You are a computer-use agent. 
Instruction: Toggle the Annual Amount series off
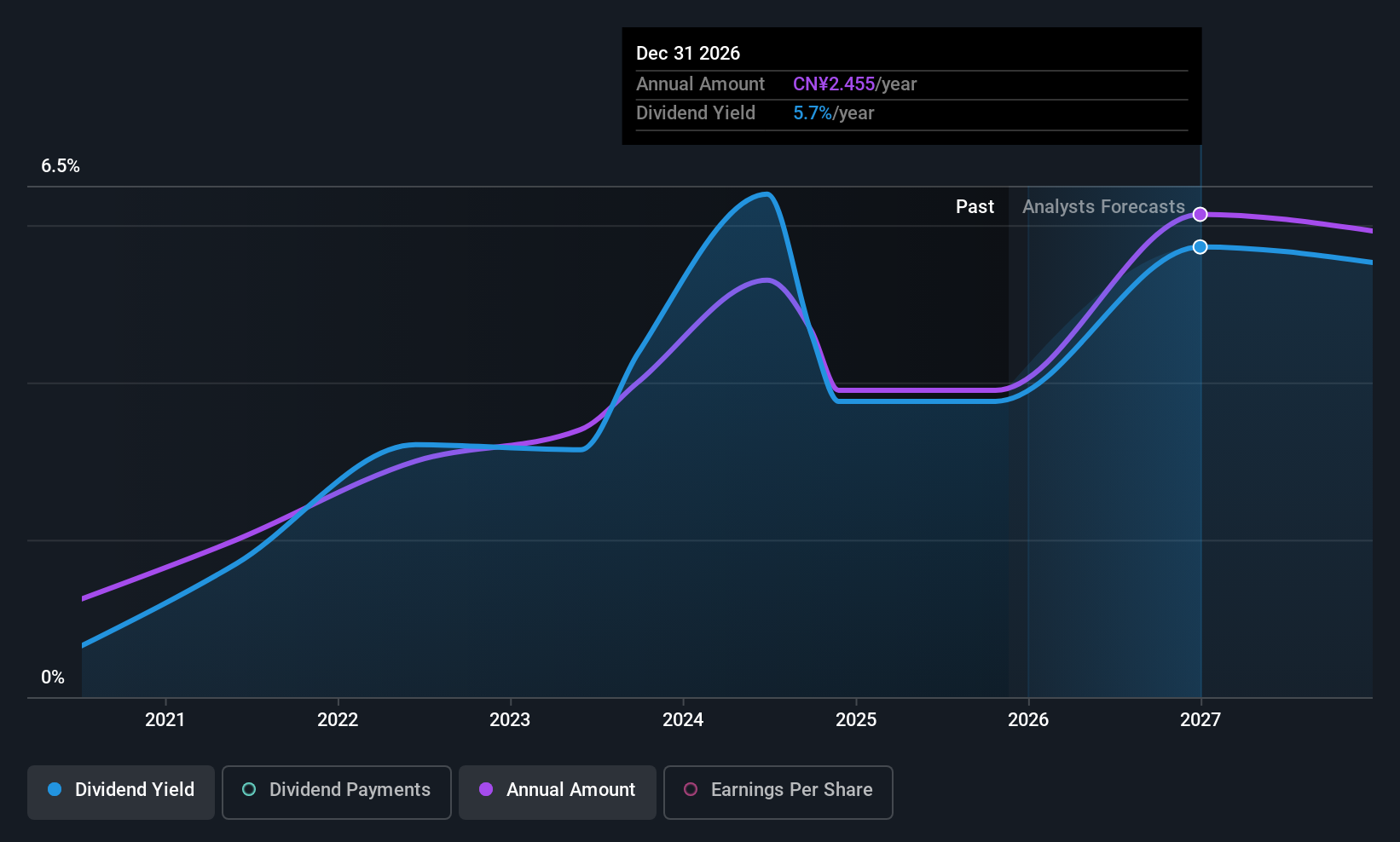click(557, 791)
